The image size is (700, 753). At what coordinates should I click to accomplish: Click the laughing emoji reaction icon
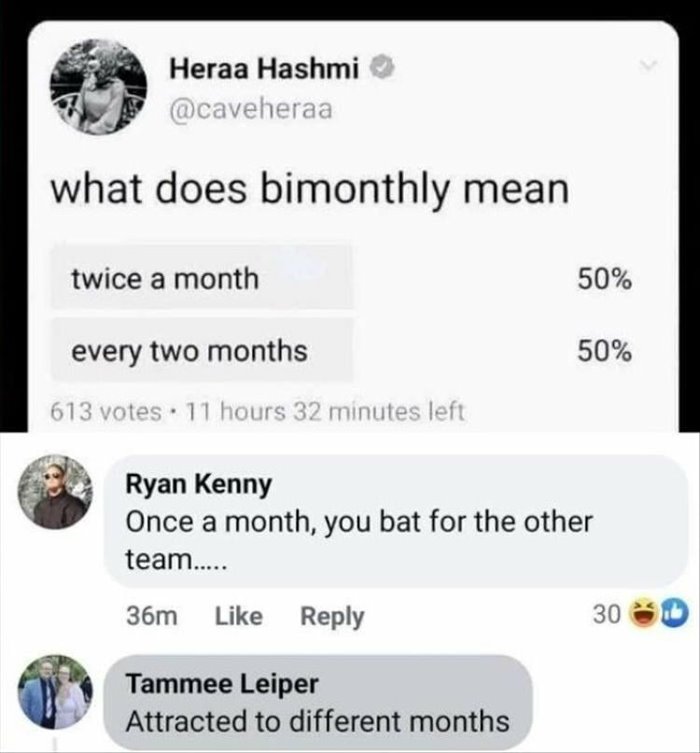[643, 610]
